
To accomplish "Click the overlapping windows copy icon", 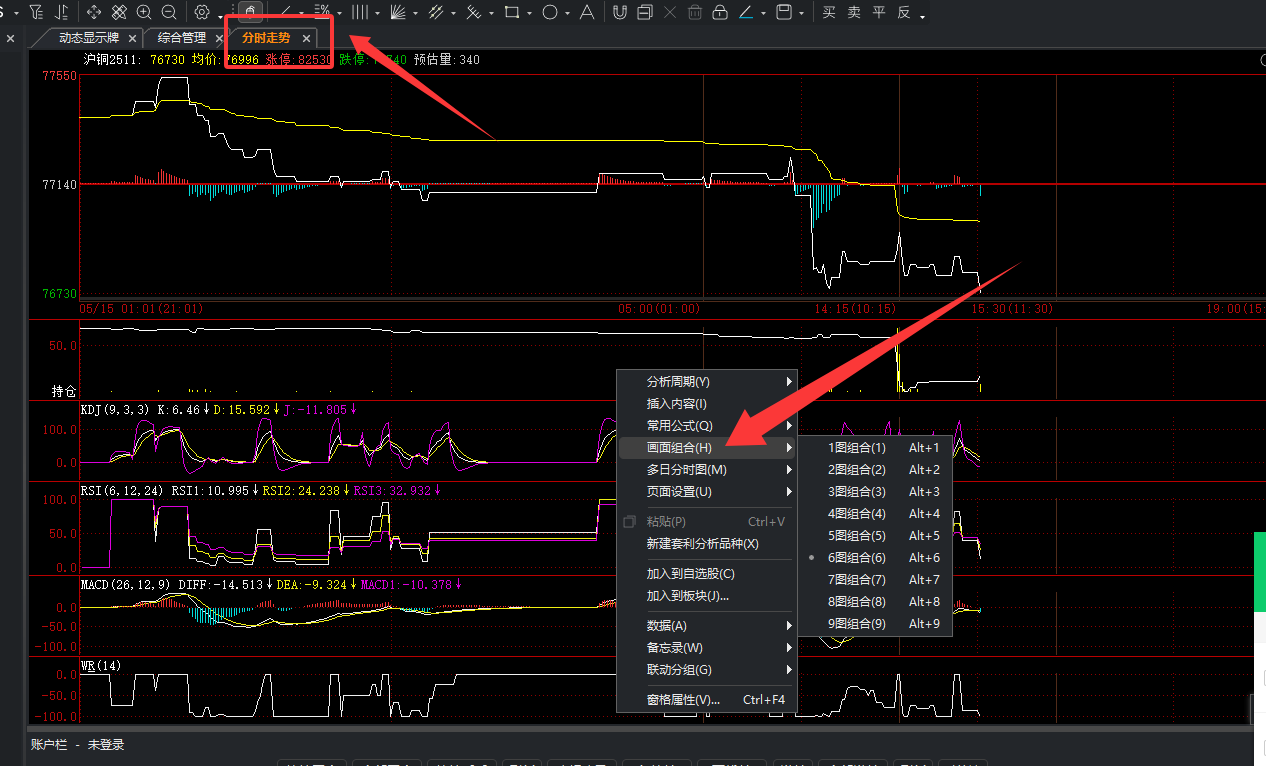I will pyautogui.click(x=645, y=12).
